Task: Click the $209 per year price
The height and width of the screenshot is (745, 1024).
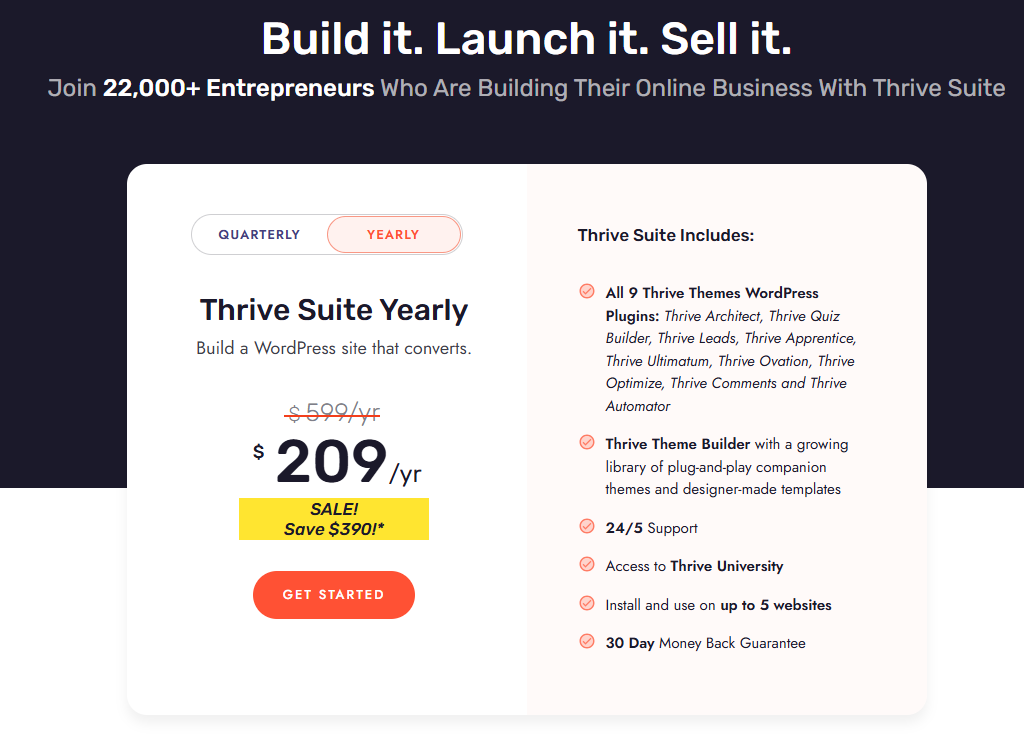Action: coord(337,462)
